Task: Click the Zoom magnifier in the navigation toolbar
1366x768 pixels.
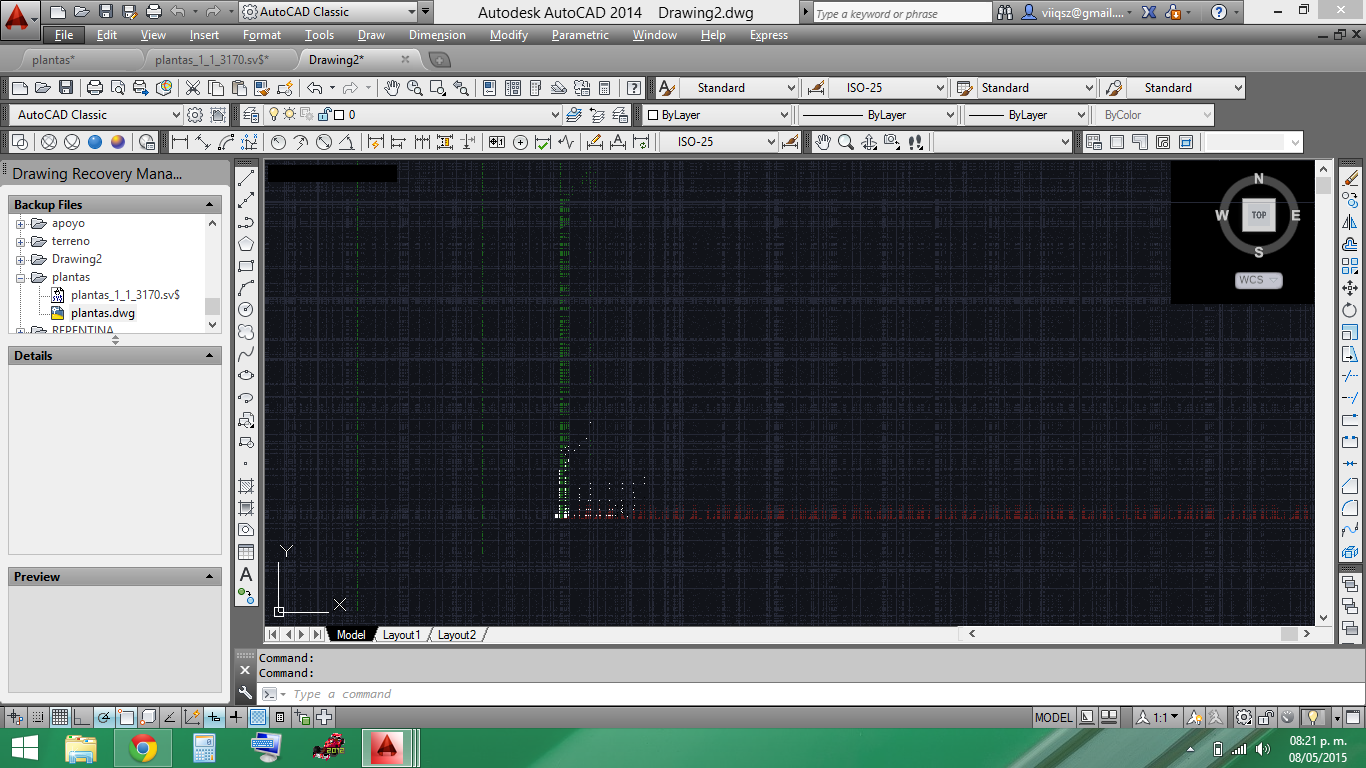Action: (846, 142)
